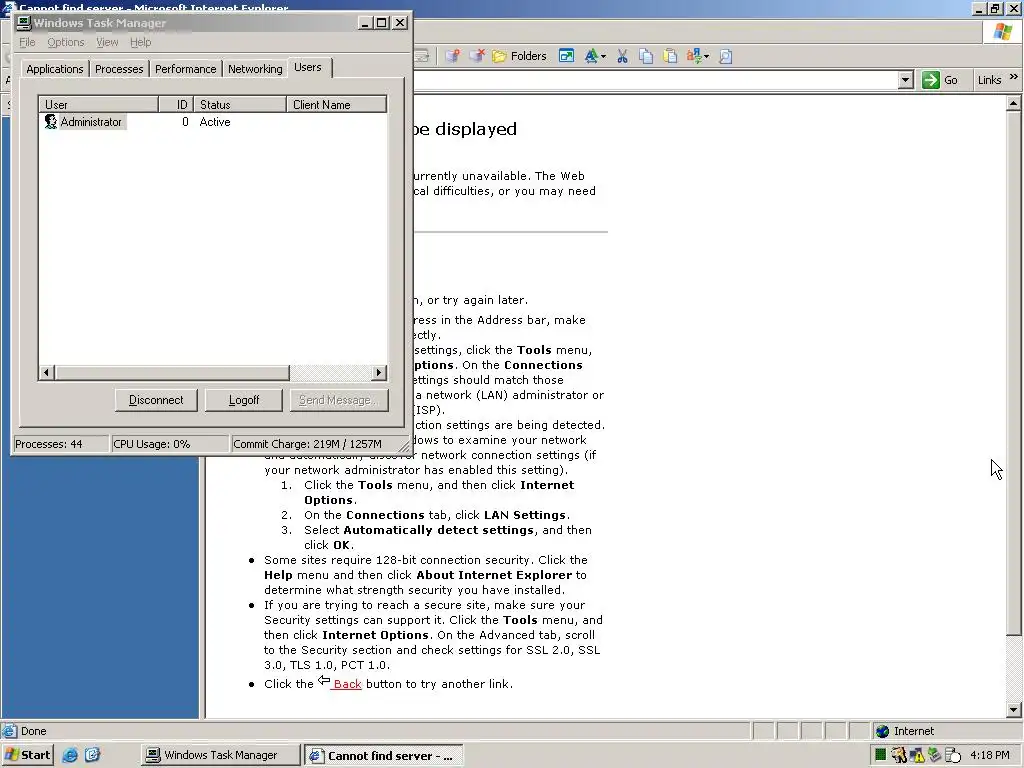Click IE page scroll down arrow
1024x768 pixels.
pyautogui.click(x=1013, y=710)
